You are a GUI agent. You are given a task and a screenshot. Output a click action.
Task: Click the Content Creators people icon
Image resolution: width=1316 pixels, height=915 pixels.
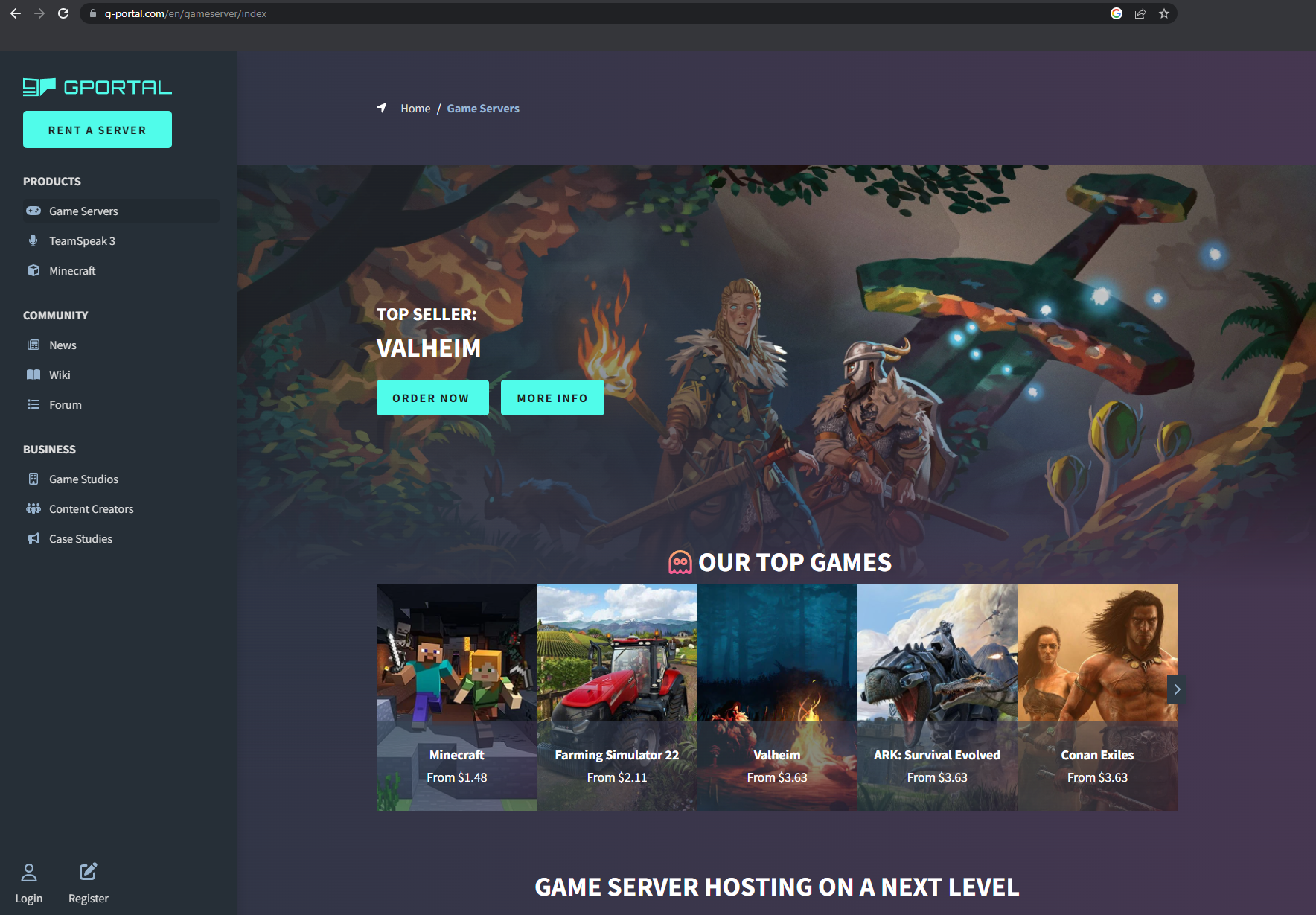pyautogui.click(x=33, y=508)
